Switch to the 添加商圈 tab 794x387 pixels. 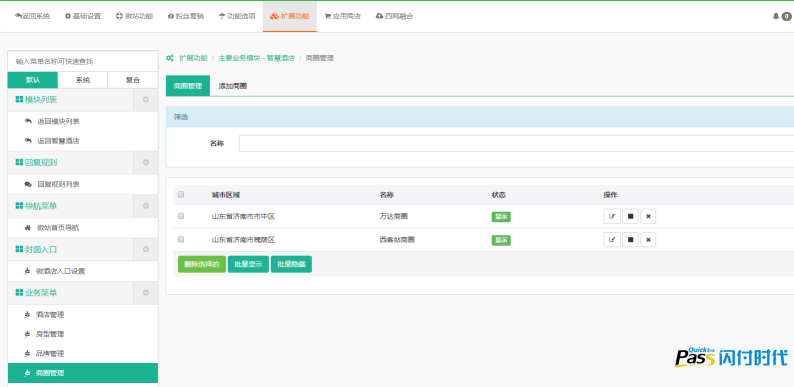tap(232, 86)
